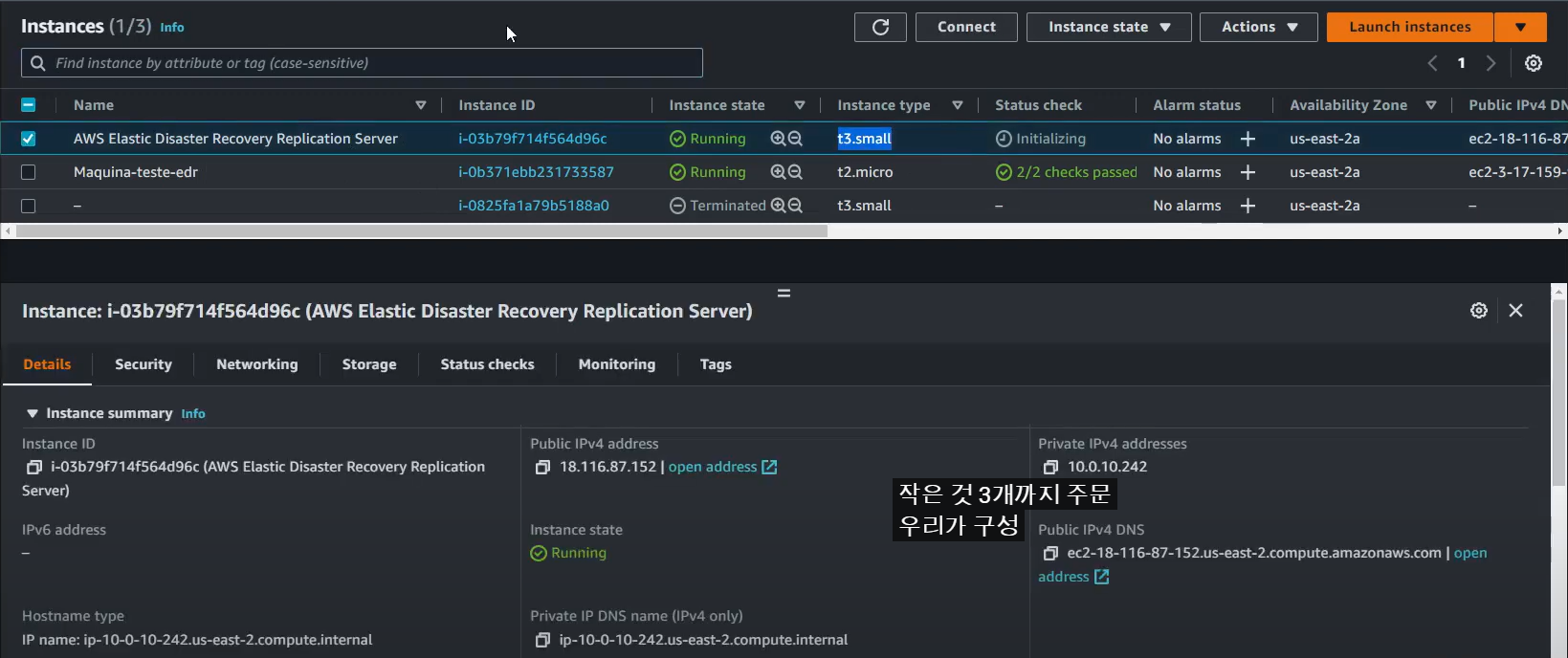
Task: Switch to the Details tab
Action: point(47,364)
